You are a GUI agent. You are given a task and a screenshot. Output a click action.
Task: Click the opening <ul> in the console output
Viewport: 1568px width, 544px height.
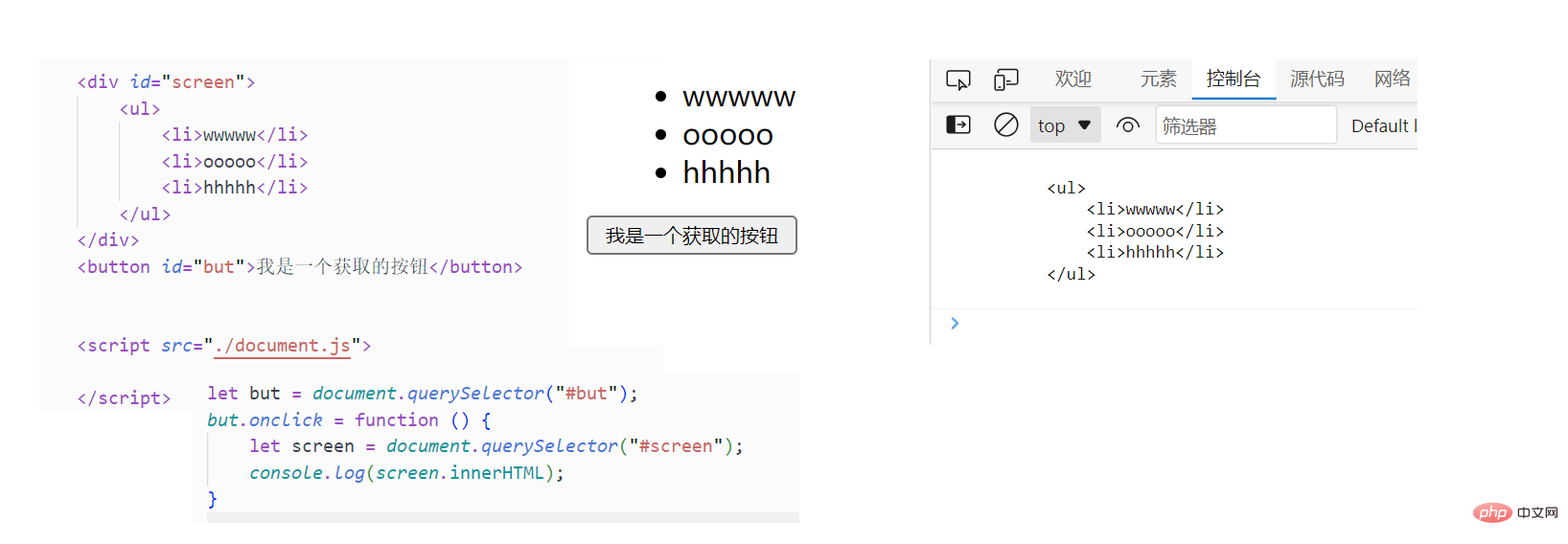[1066, 188]
